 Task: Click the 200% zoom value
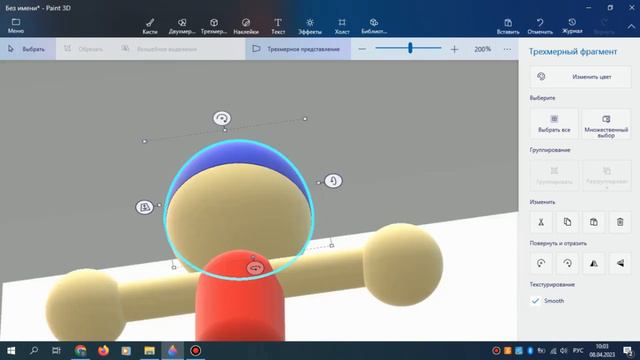tap(482, 49)
